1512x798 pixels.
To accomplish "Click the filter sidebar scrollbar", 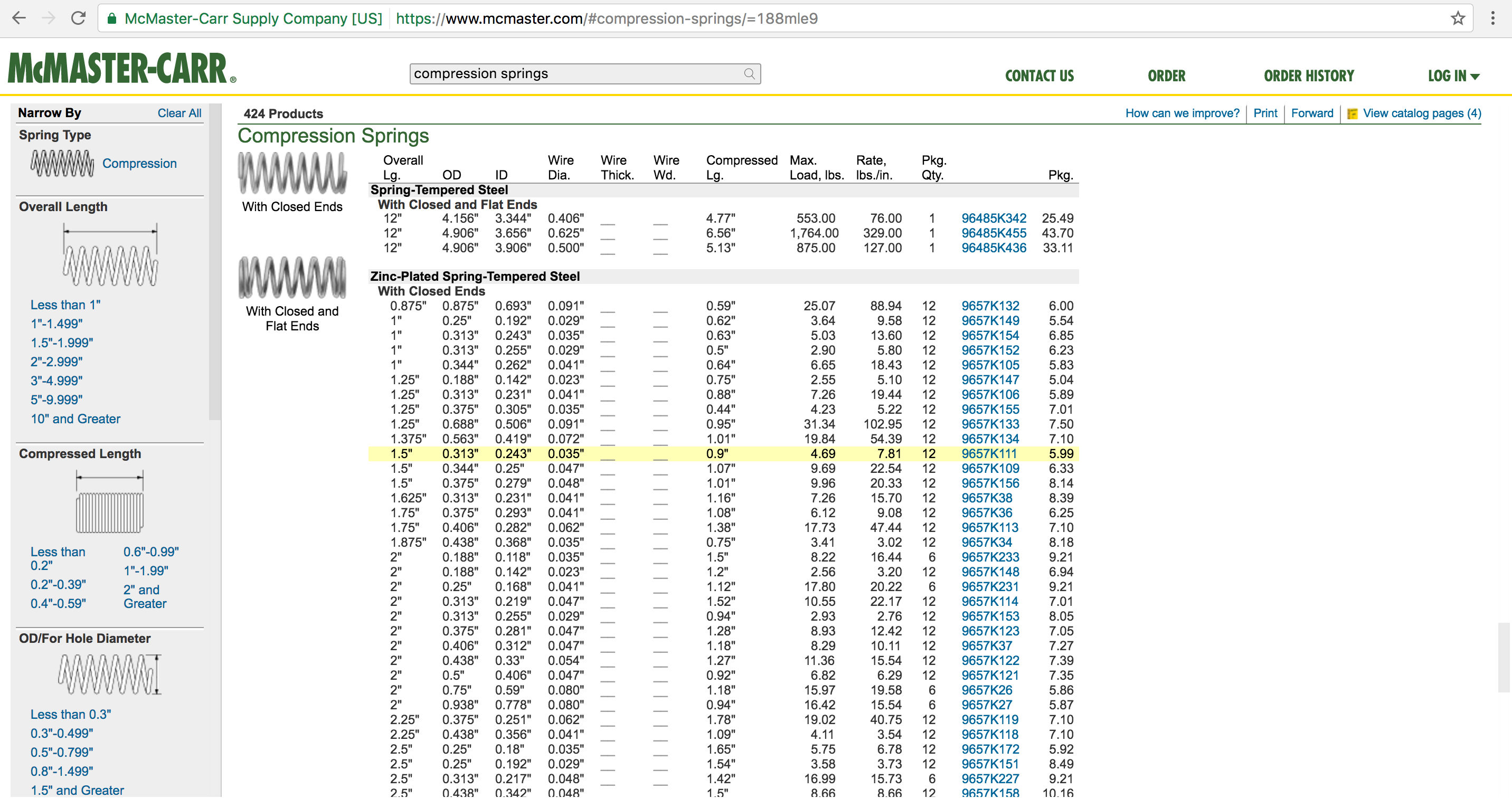I will tap(215, 261).
